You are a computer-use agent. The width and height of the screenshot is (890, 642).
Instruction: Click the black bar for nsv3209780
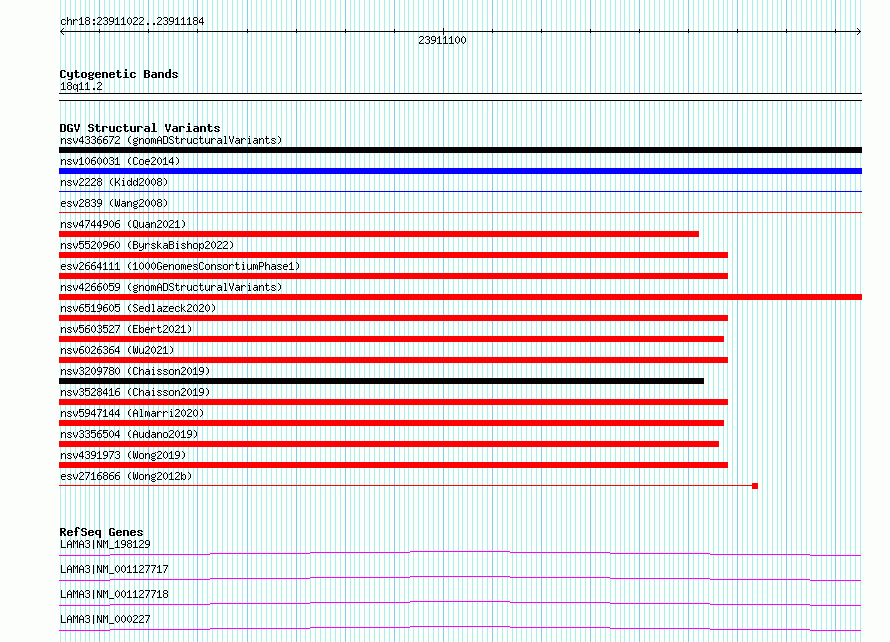[381, 381]
